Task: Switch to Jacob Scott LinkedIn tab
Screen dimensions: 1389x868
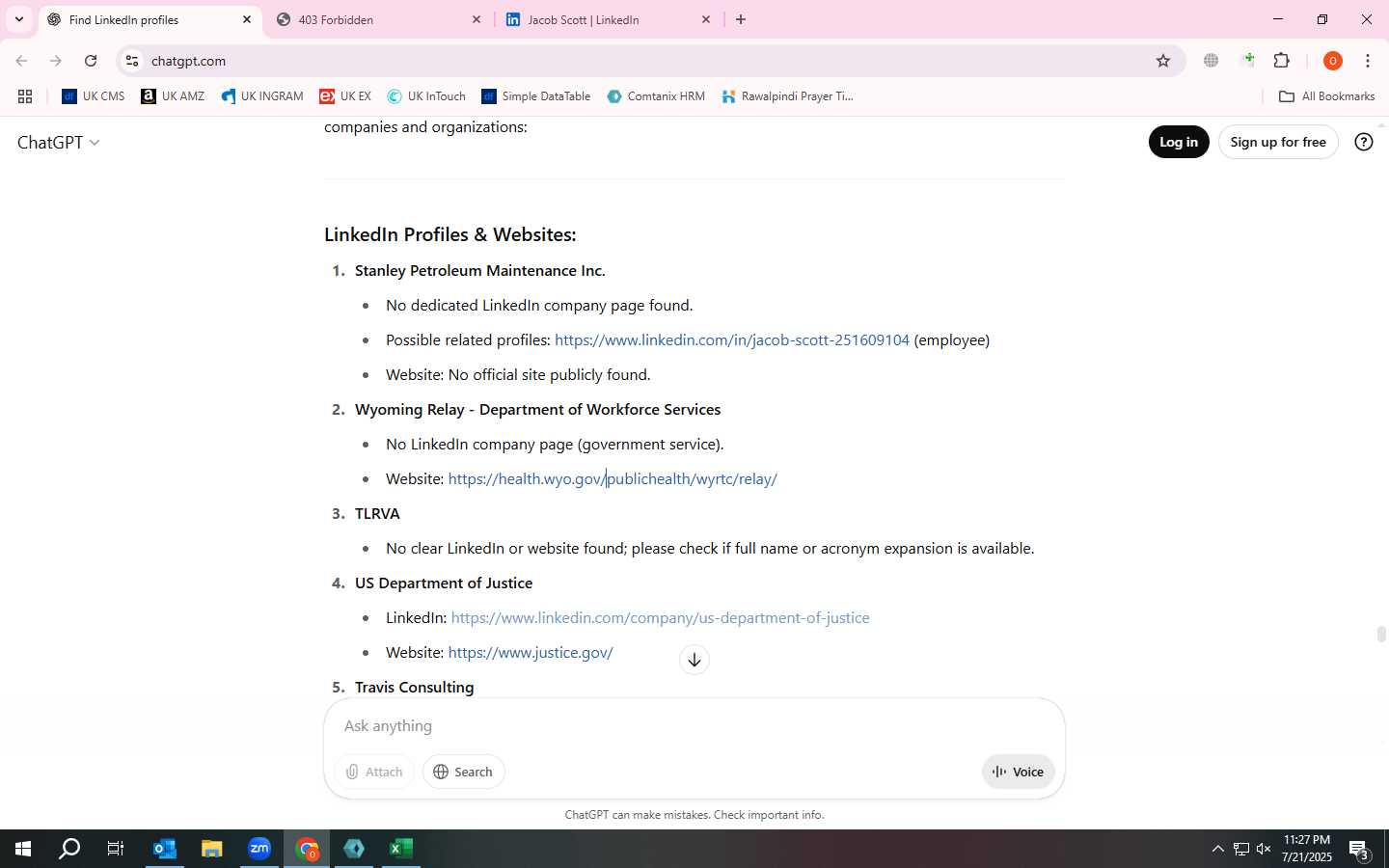Action: pyautogui.click(x=609, y=19)
